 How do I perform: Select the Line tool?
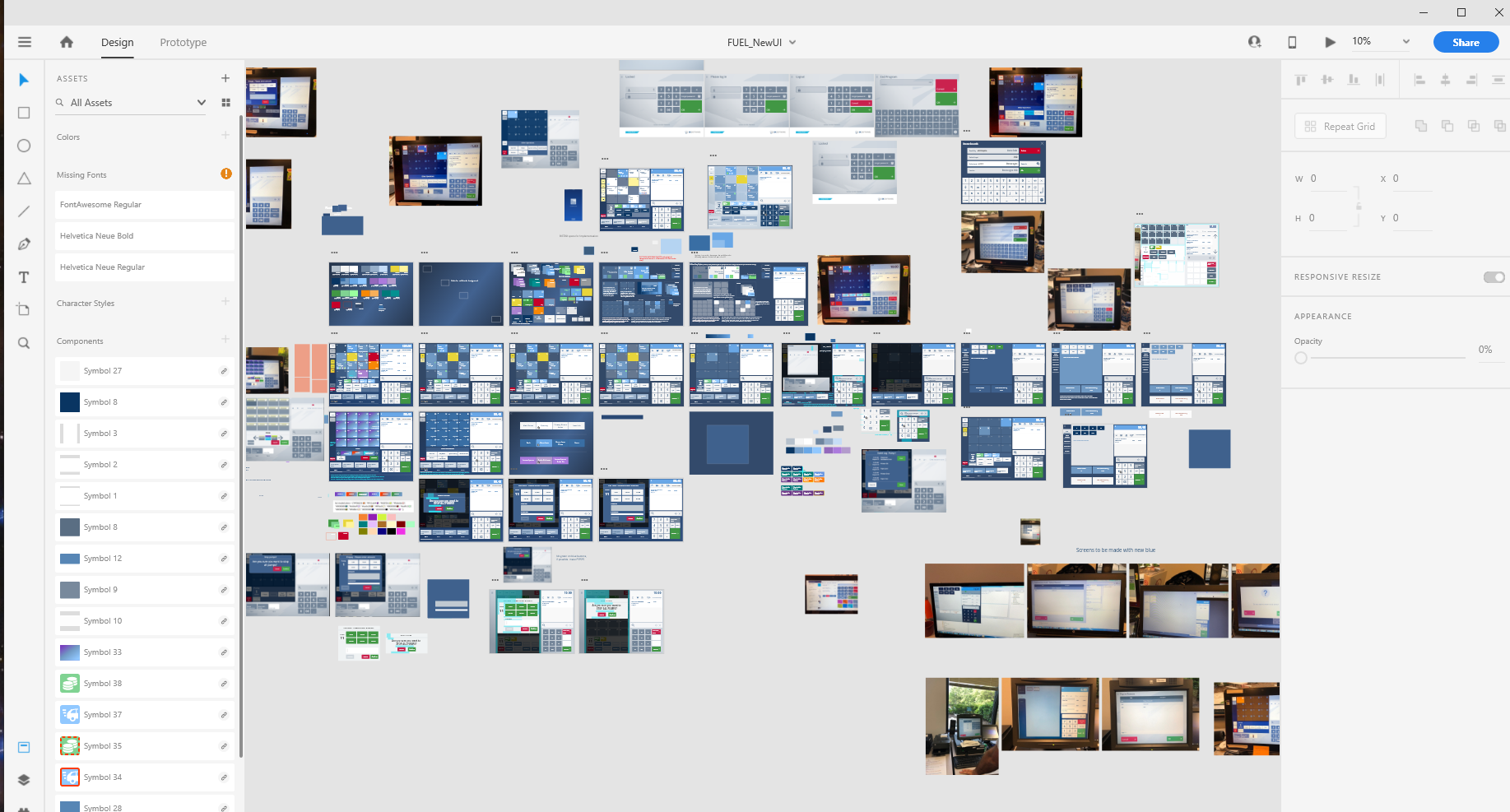(x=24, y=211)
